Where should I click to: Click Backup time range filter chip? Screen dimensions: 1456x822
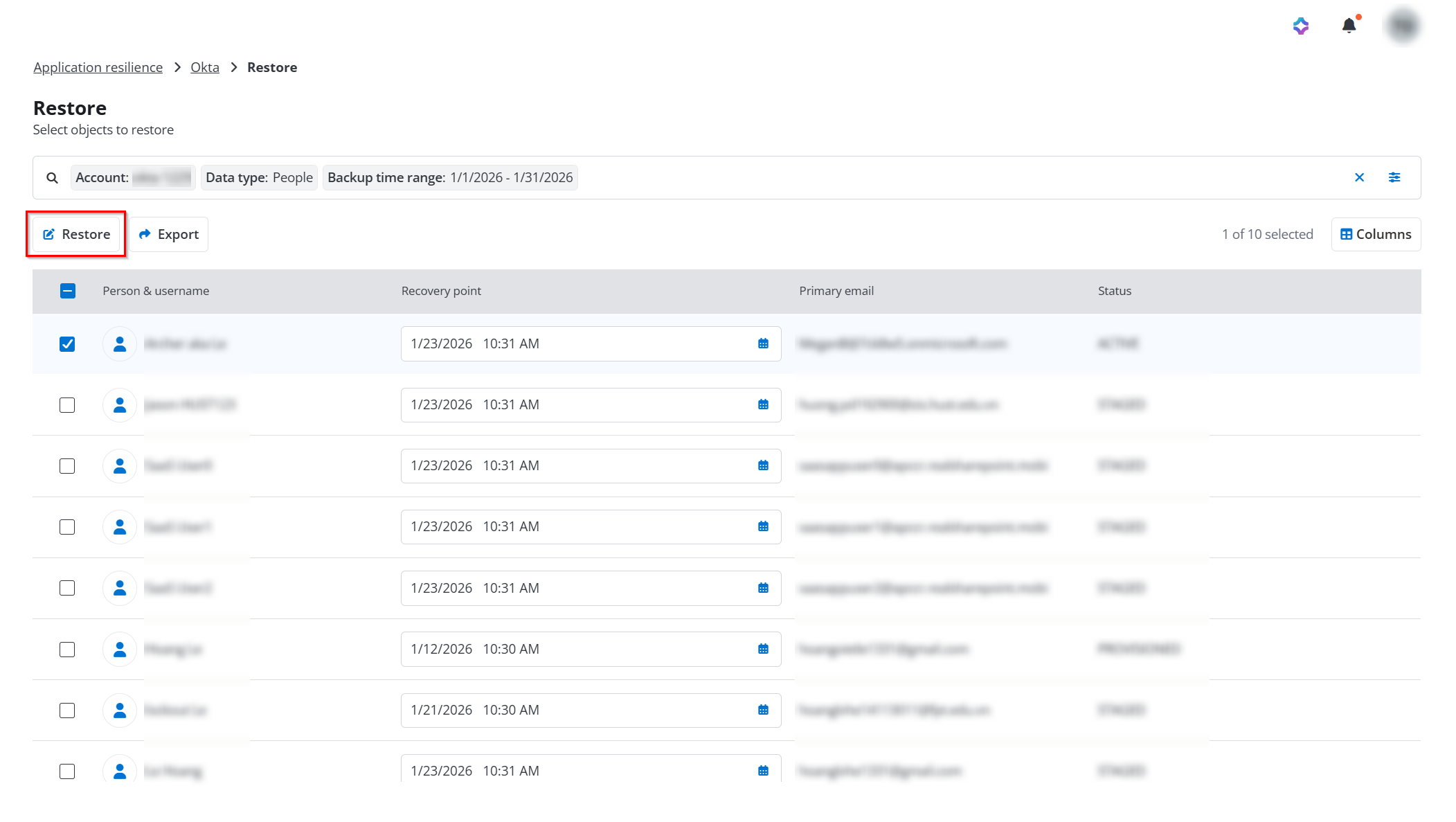click(450, 178)
